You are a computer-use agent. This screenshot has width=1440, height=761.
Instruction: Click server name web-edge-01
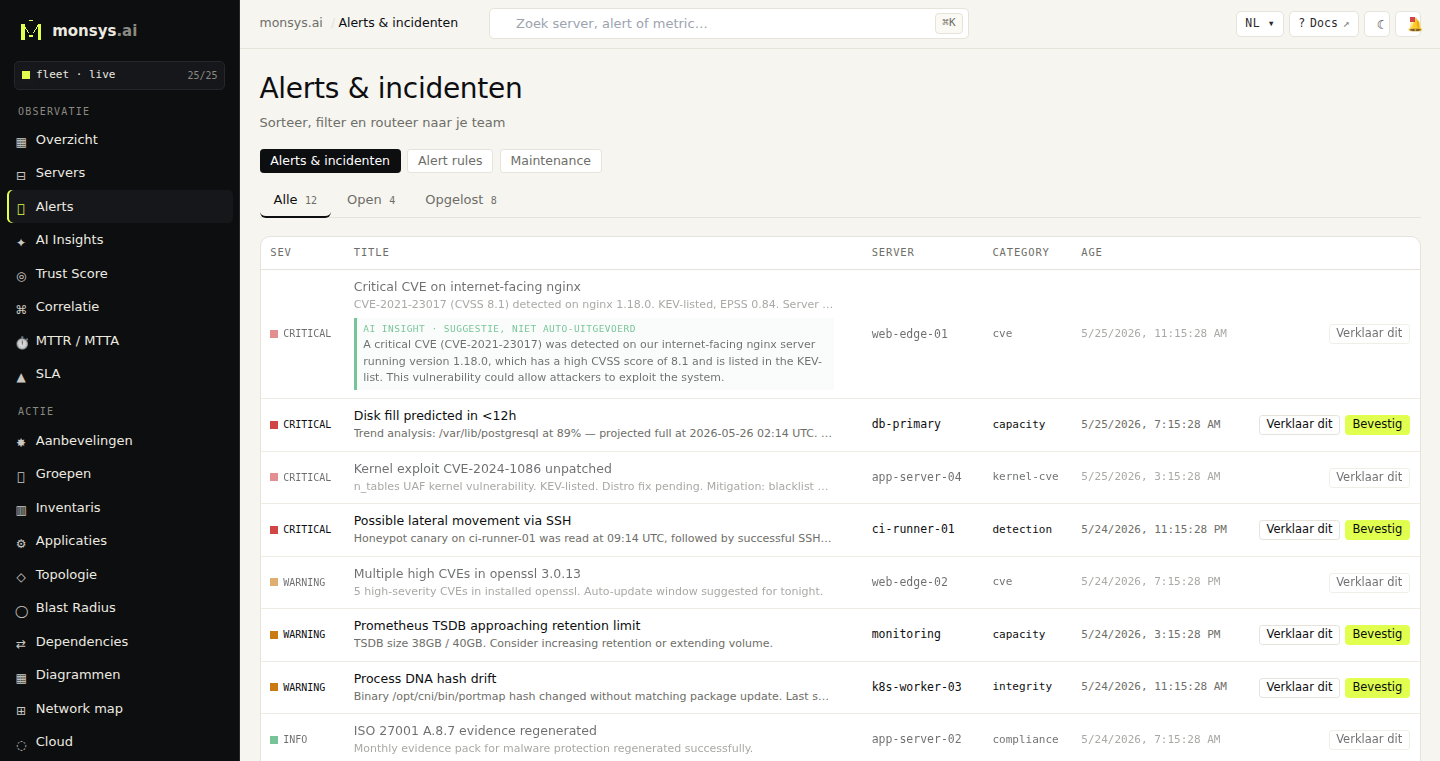click(x=910, y=334)
